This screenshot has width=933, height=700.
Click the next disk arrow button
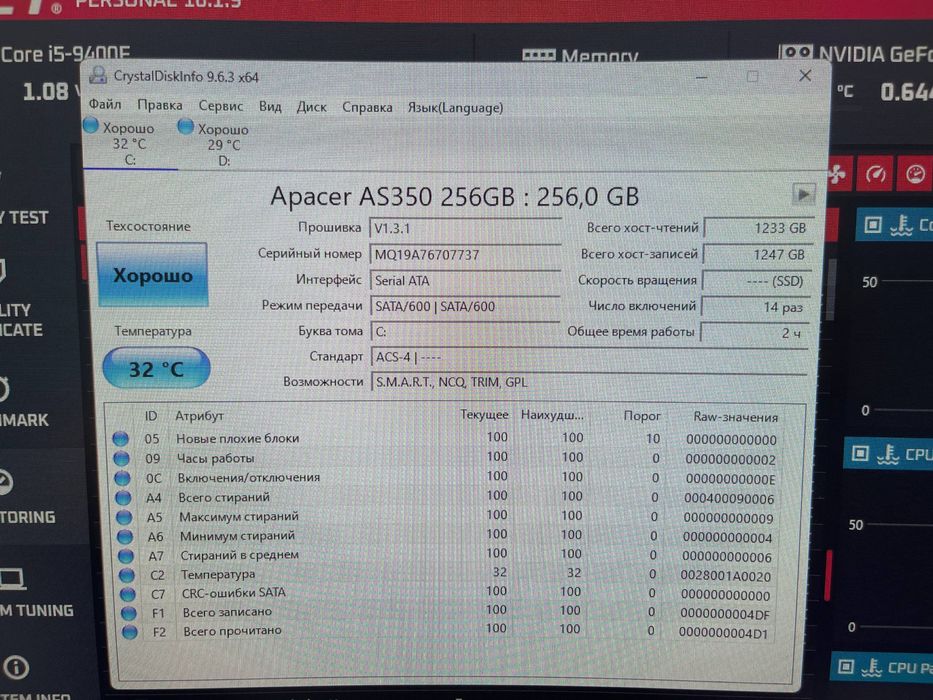click(803, 194)
